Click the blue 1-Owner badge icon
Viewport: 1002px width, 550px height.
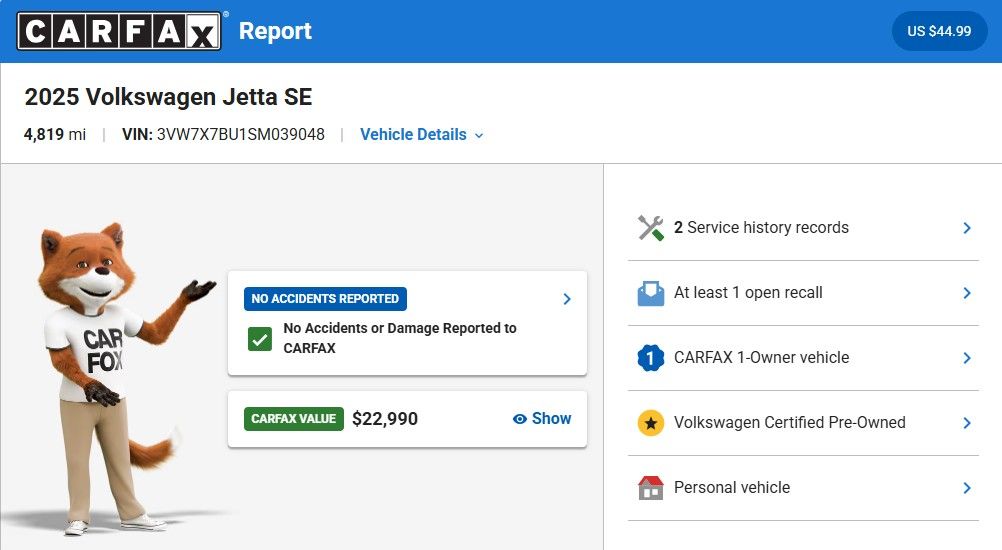pos(651,358)
